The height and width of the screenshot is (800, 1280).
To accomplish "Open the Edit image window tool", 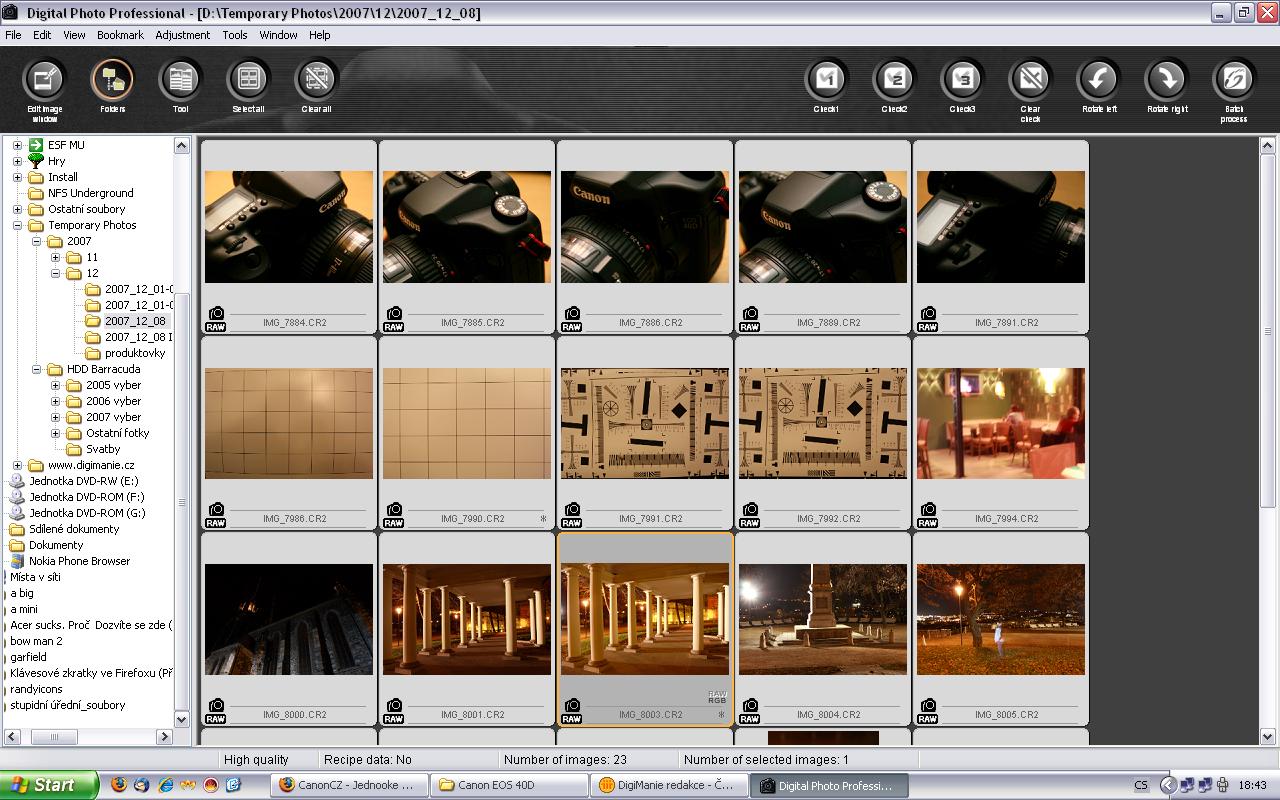I will [44, 80].
